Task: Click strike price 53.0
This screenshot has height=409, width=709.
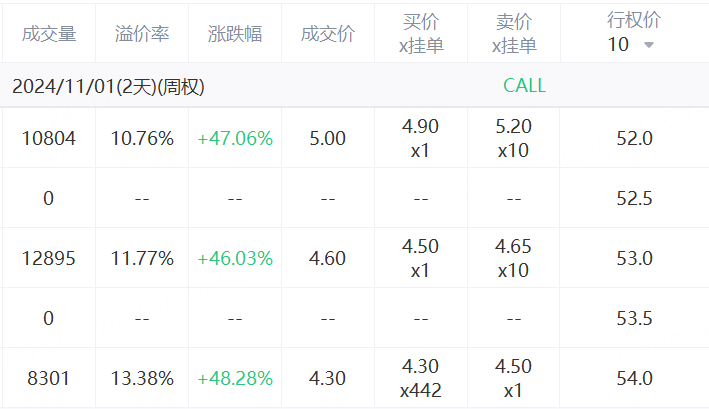Action: tap(634, 258)
